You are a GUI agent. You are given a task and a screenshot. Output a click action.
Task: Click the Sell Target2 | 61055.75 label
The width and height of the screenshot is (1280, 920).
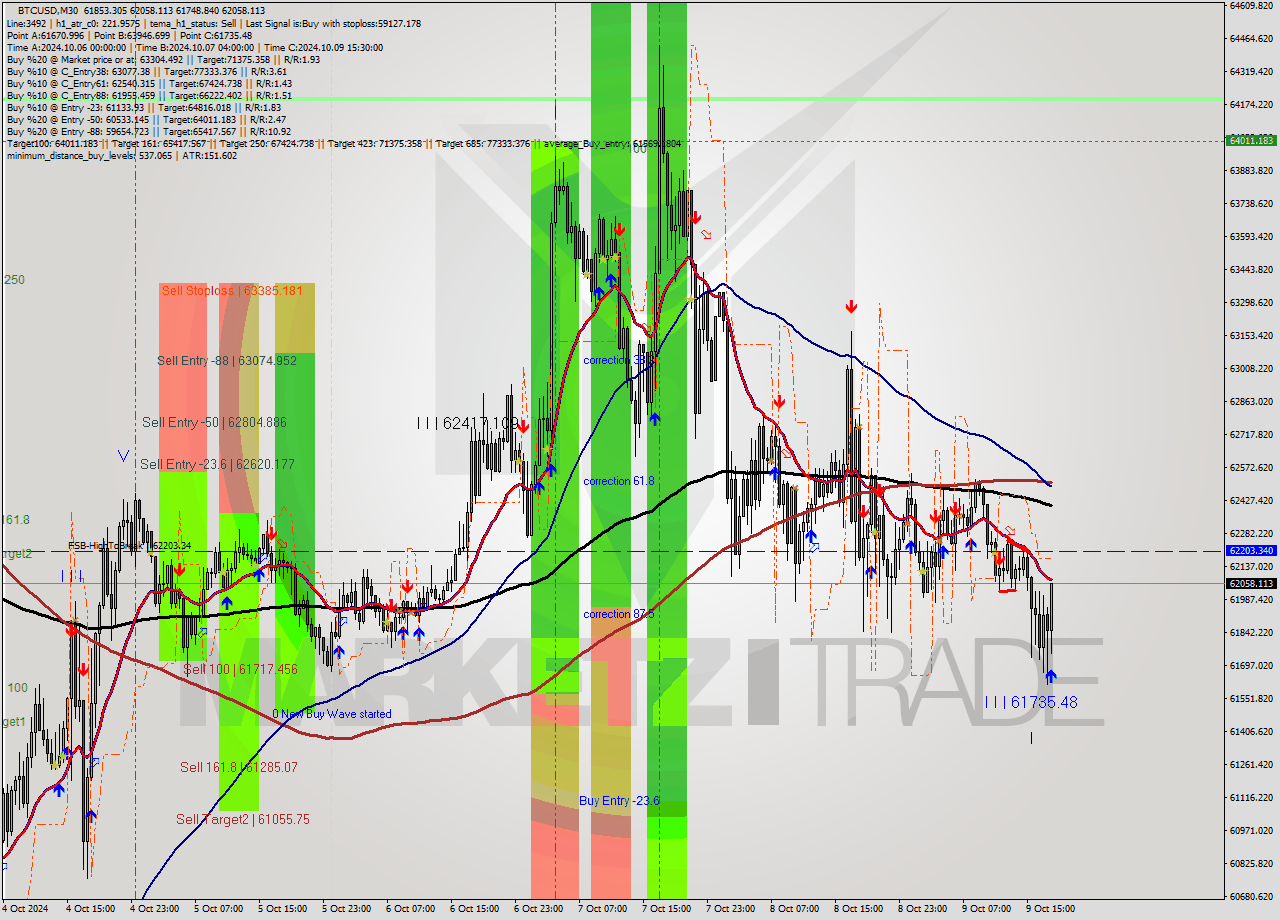point(243,819)
